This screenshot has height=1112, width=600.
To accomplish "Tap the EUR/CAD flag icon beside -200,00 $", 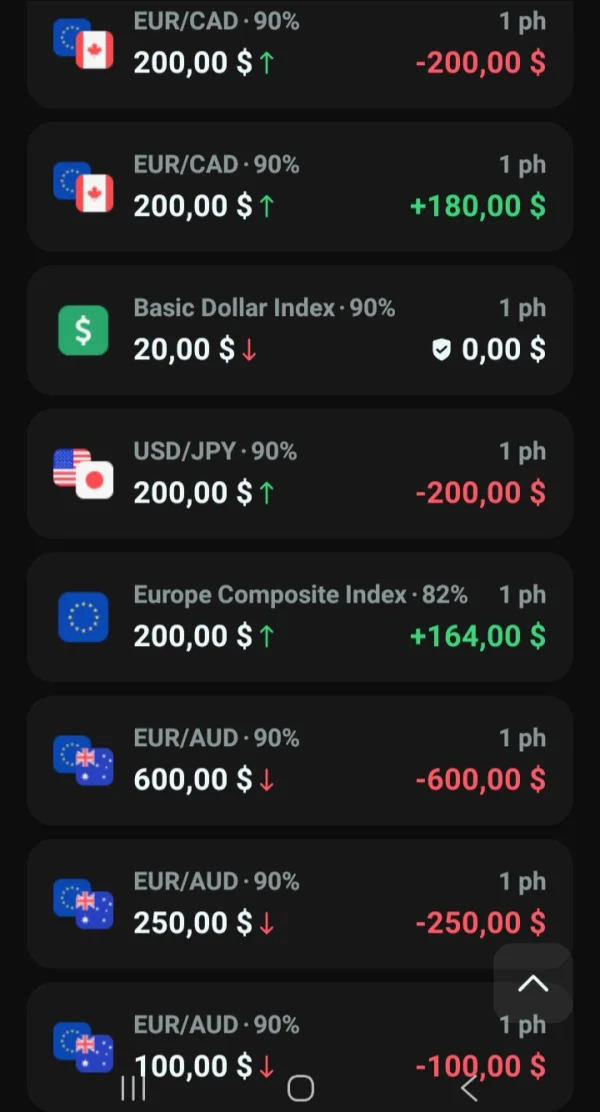I will (x=83, y=44).
